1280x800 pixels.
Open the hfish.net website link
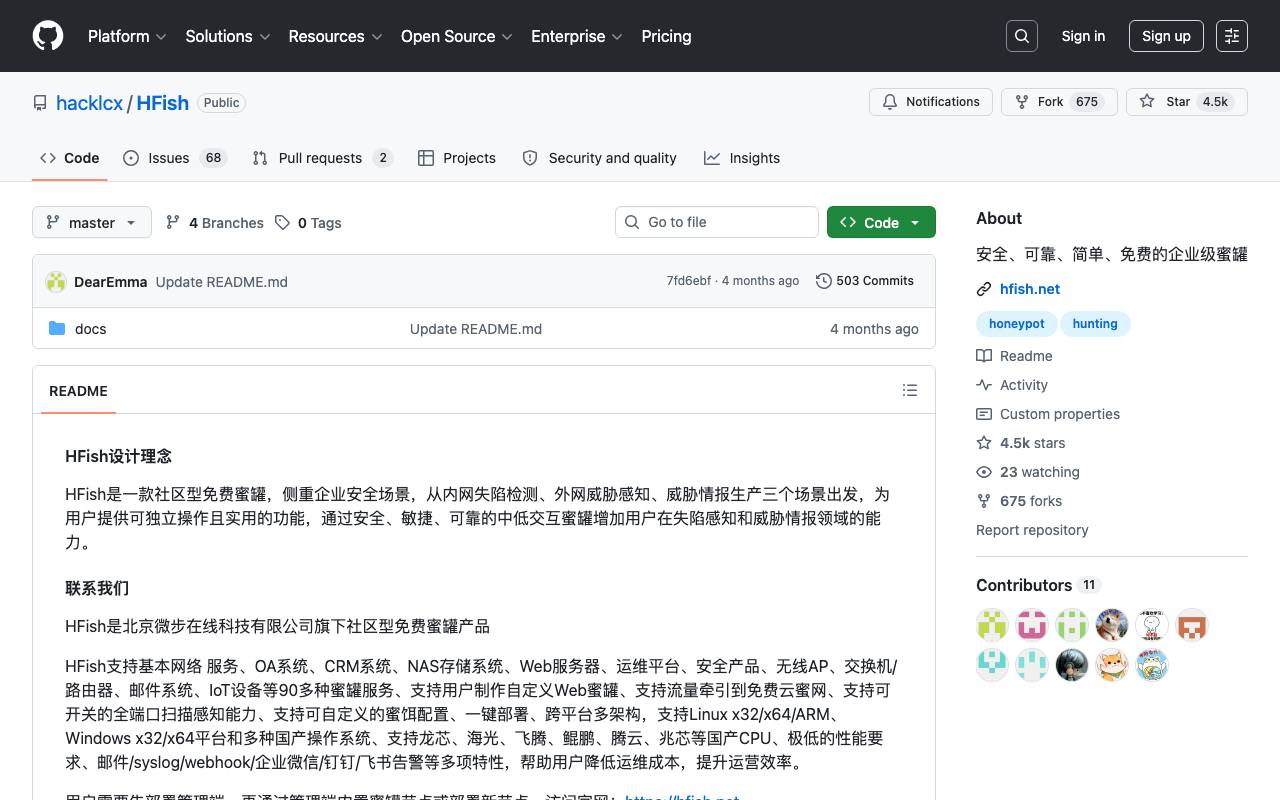(x=1030, y=289)
